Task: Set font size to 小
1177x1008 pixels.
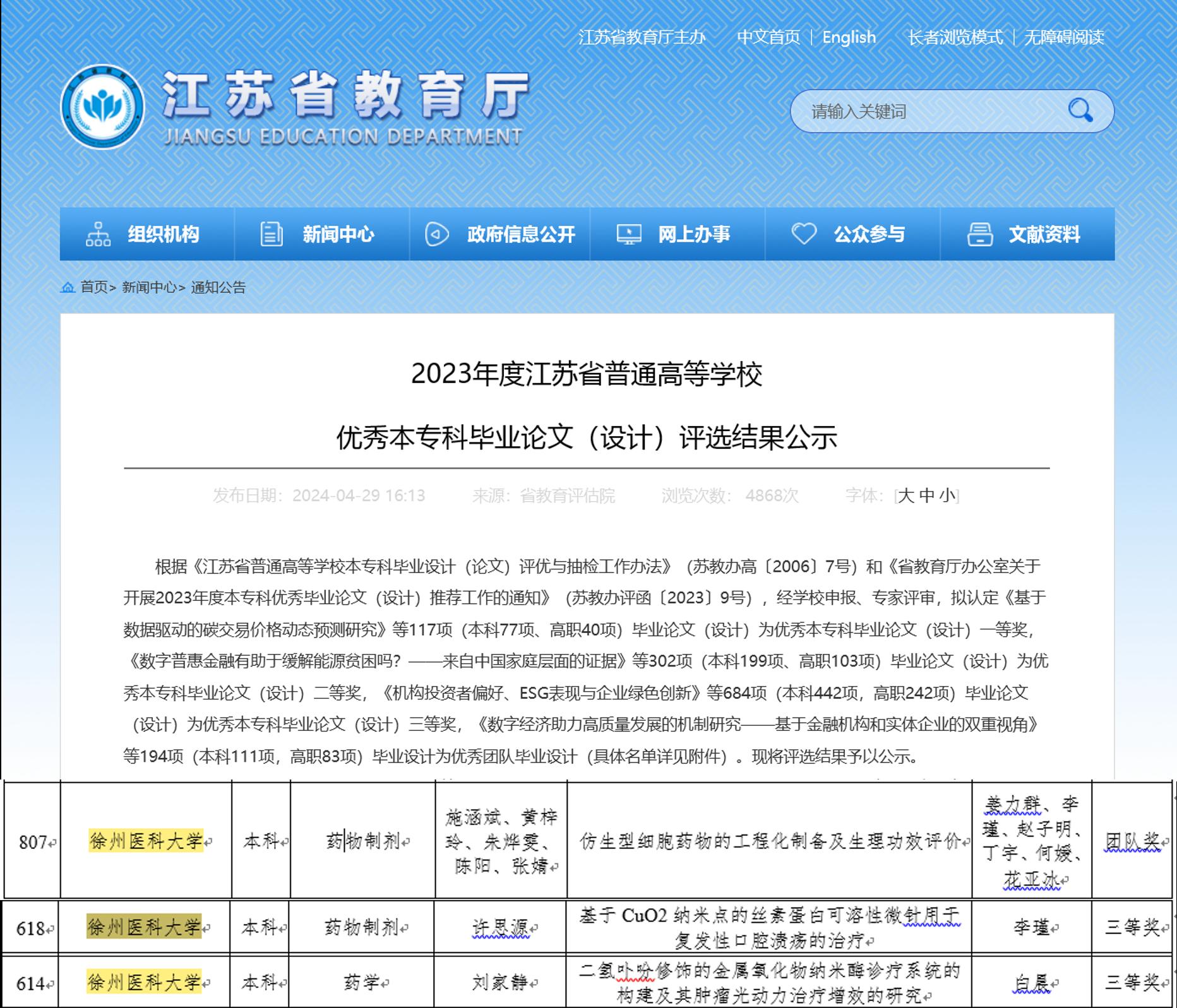Action: tap(947, 495)
